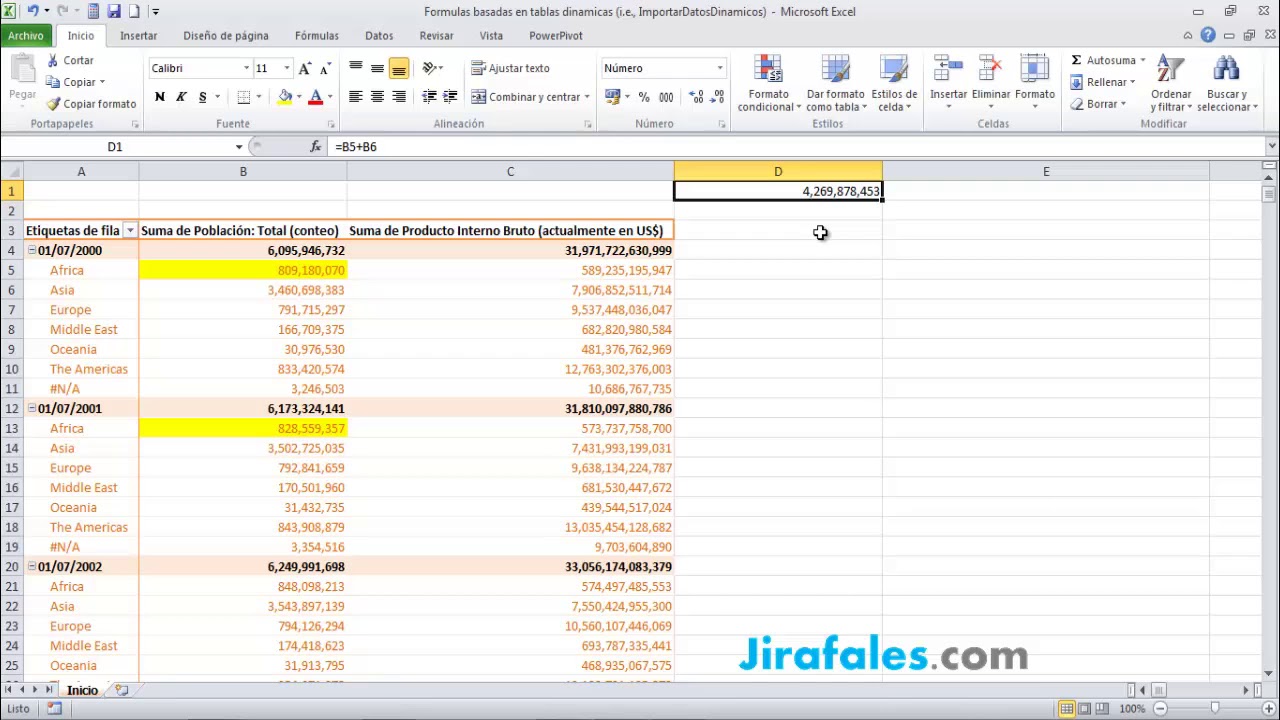Screen dimensions: 1280x720
Task: Open Formato condicional menu
Action: click(768, 84)
